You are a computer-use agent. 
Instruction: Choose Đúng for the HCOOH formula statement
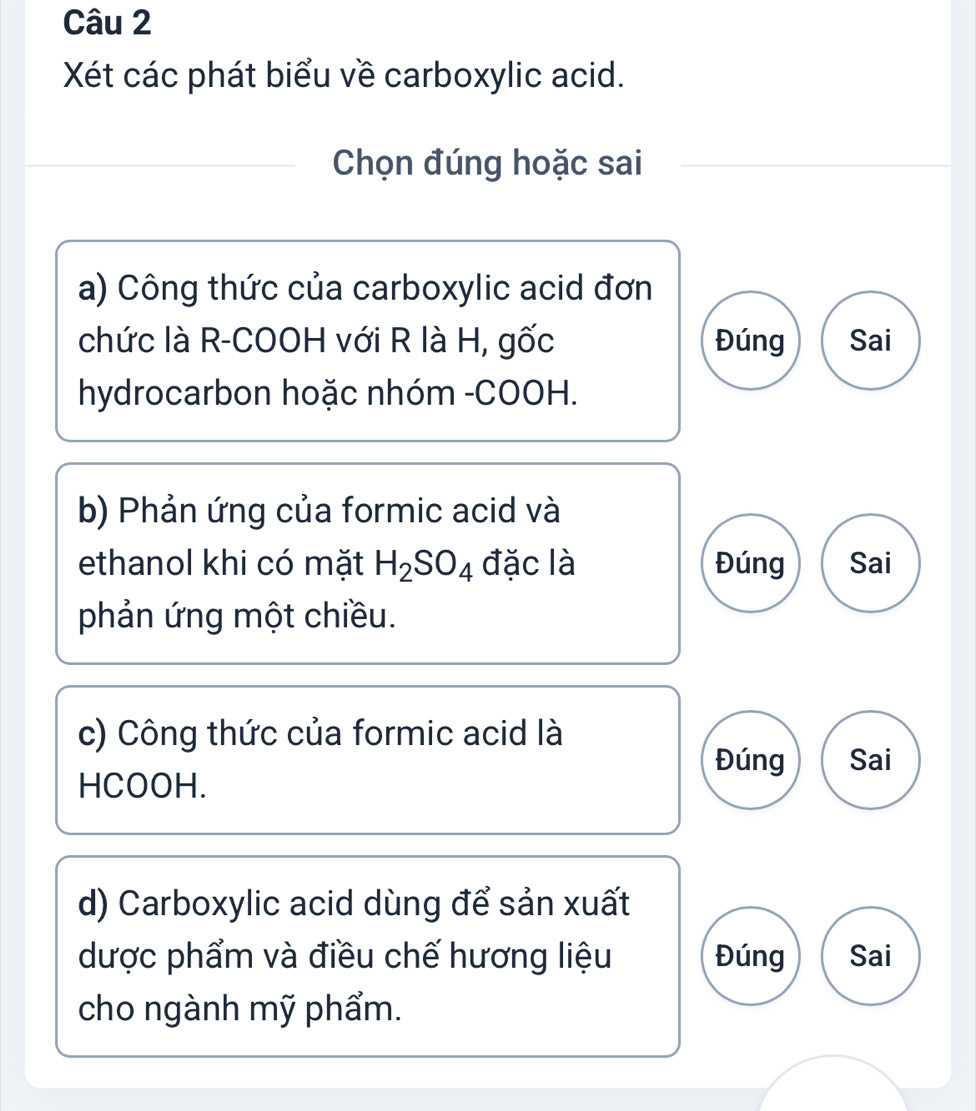point(750,760)
